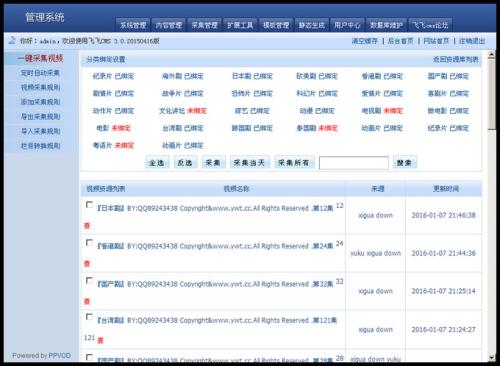
Task: Open the 模板管理 menu
Action: (x=276, y=25)
